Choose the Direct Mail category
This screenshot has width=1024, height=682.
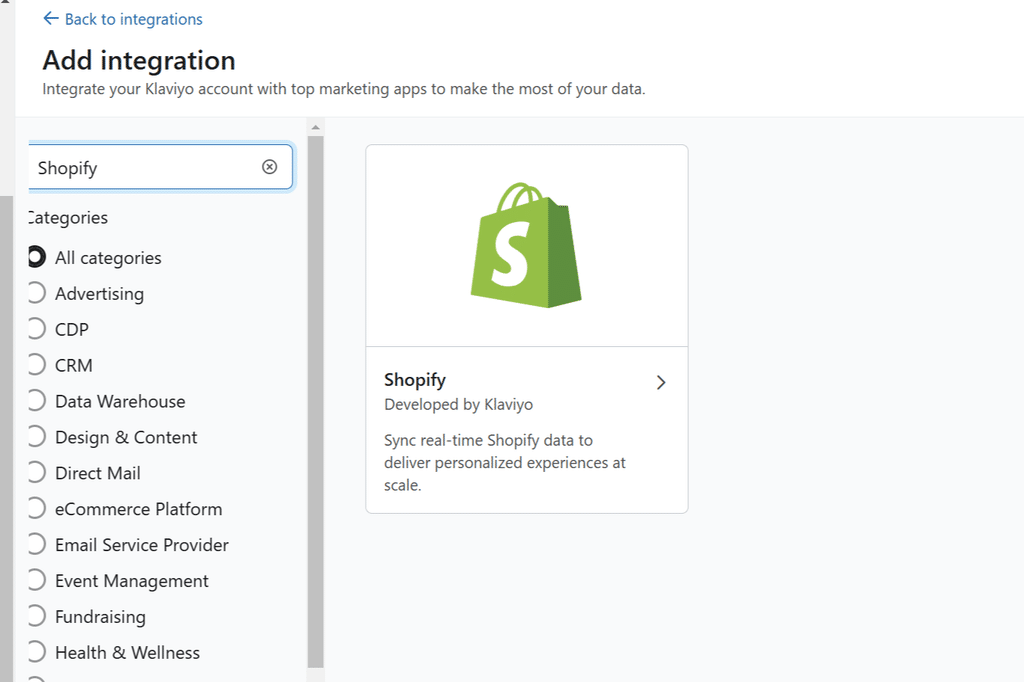(36, 473)
